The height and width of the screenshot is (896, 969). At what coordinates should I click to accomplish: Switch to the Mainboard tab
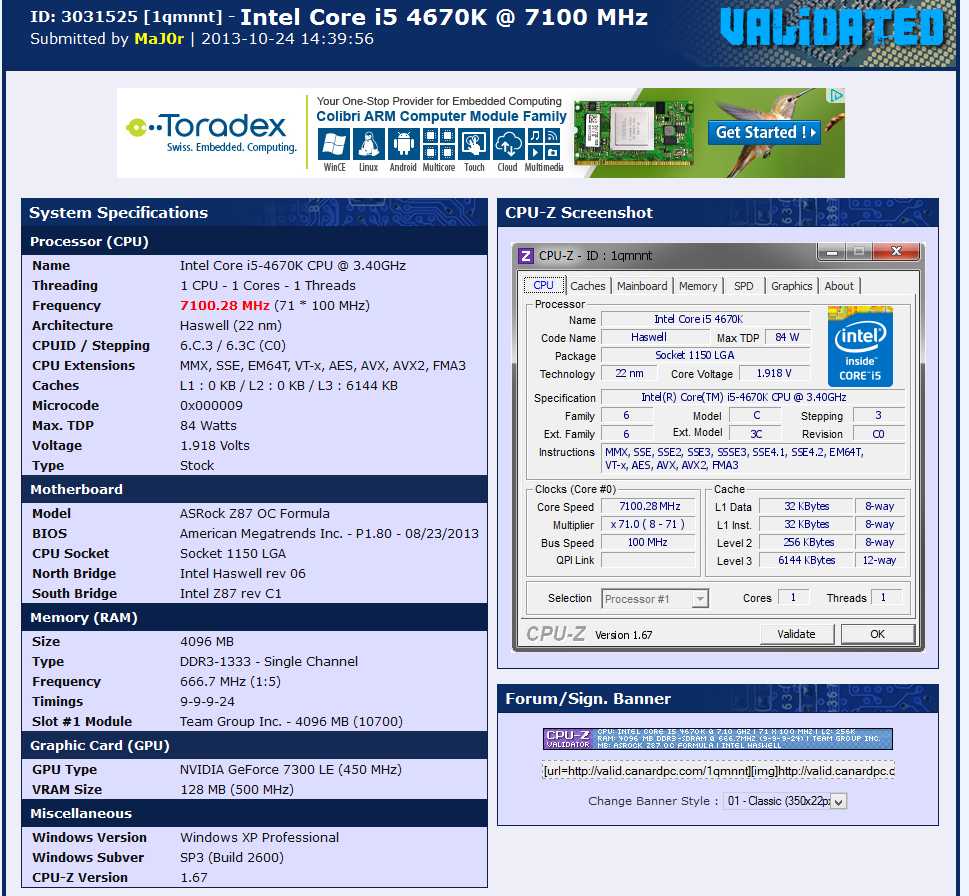[x=642, y=285]
